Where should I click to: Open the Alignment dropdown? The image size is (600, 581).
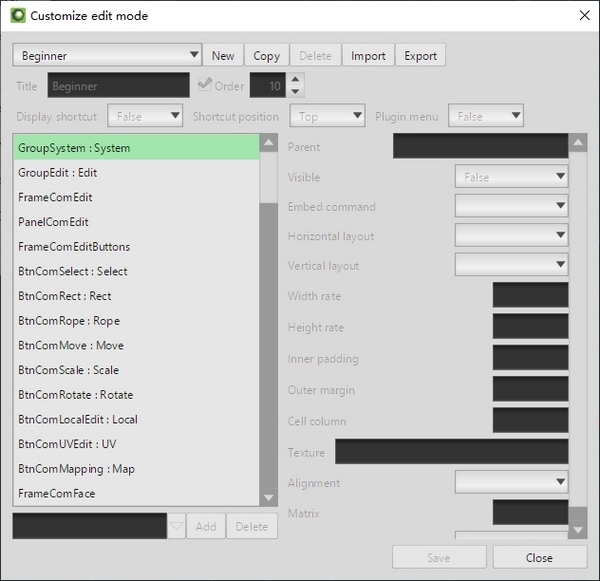point(512,482)
